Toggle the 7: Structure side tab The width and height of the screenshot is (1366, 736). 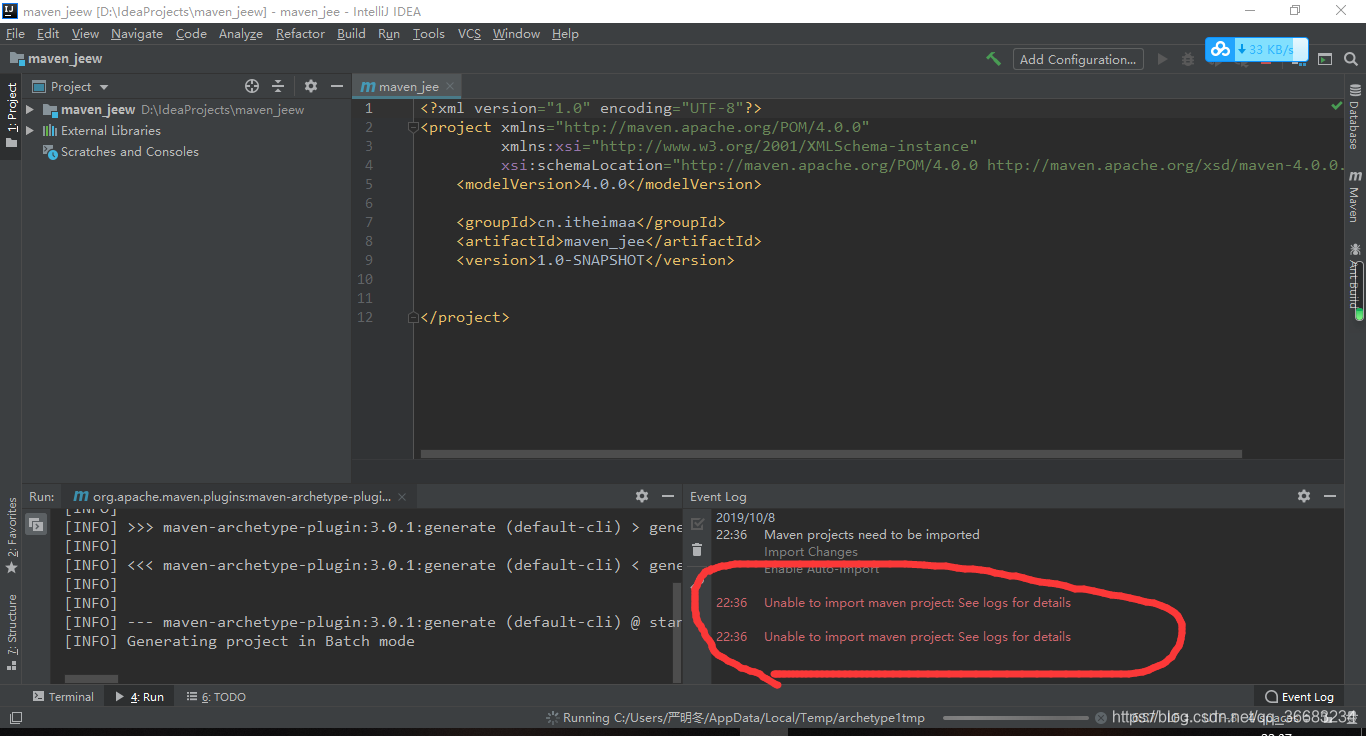11,631
